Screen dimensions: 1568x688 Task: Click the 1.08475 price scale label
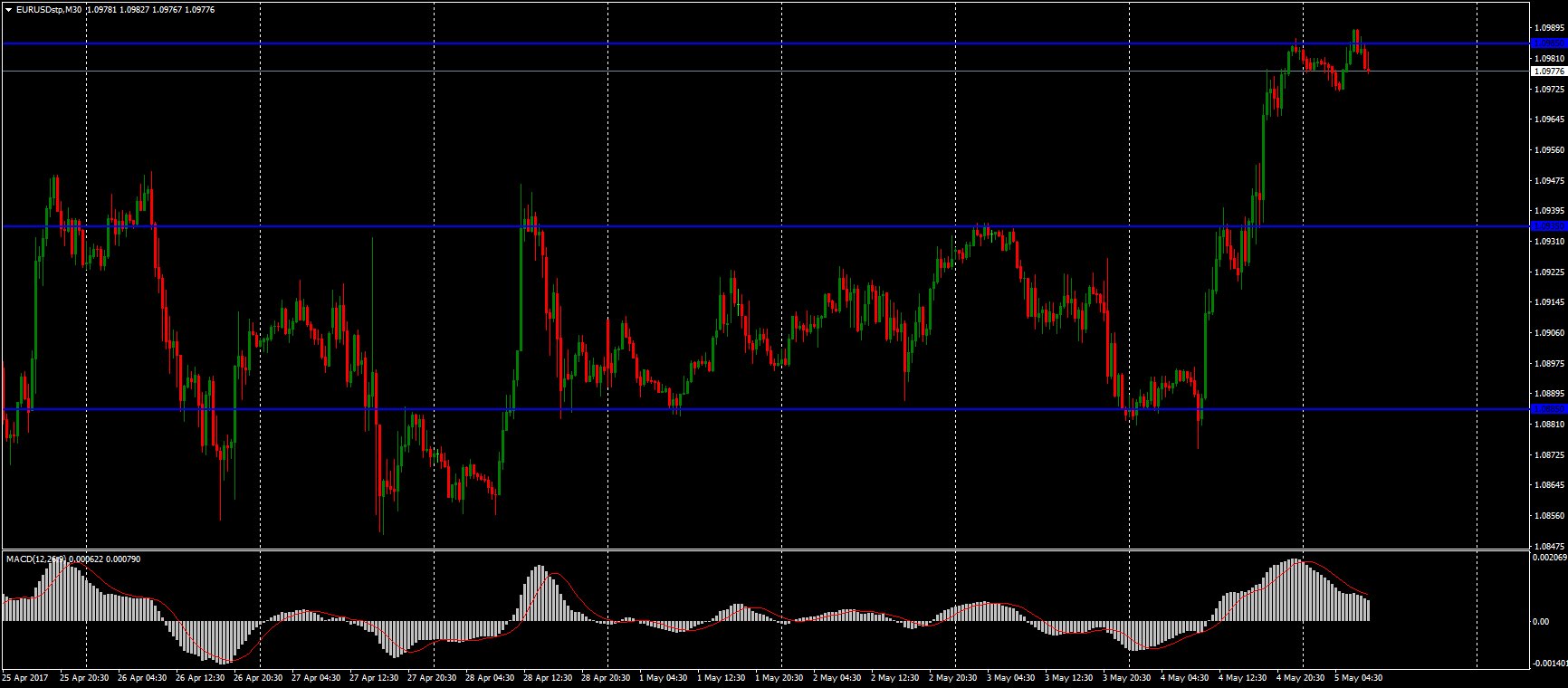[1550, 547]
